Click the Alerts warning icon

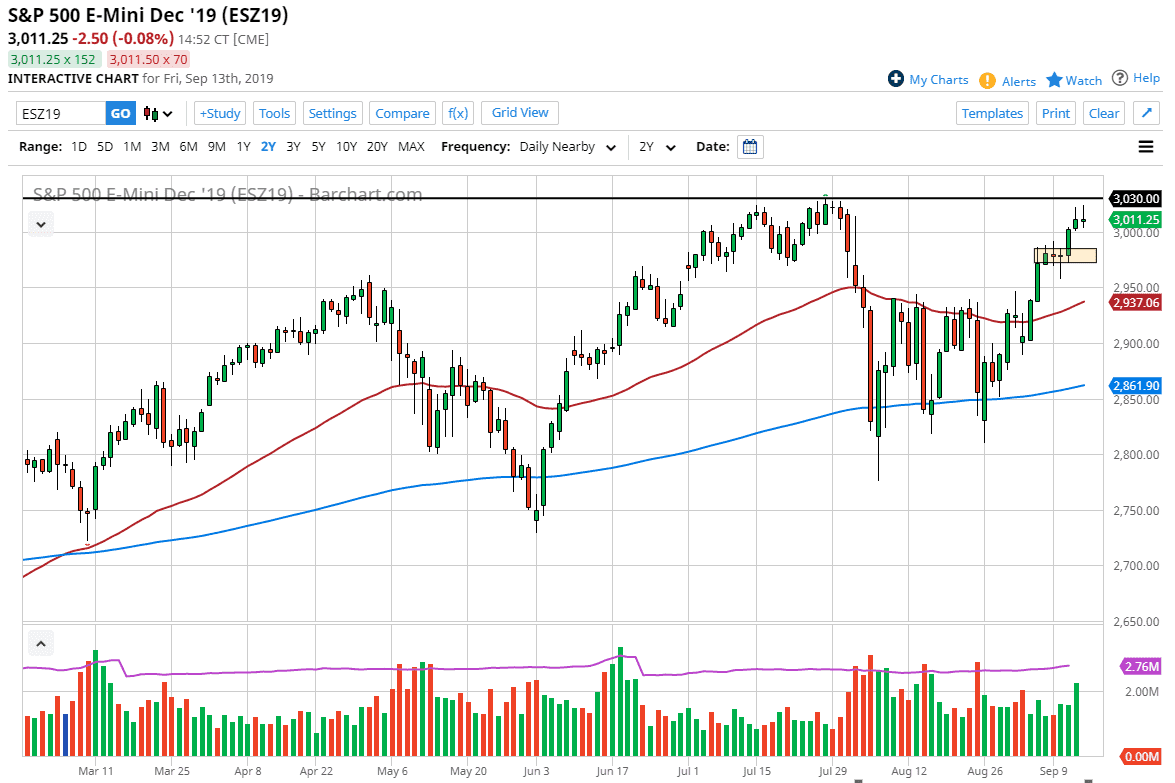(987, 80)
